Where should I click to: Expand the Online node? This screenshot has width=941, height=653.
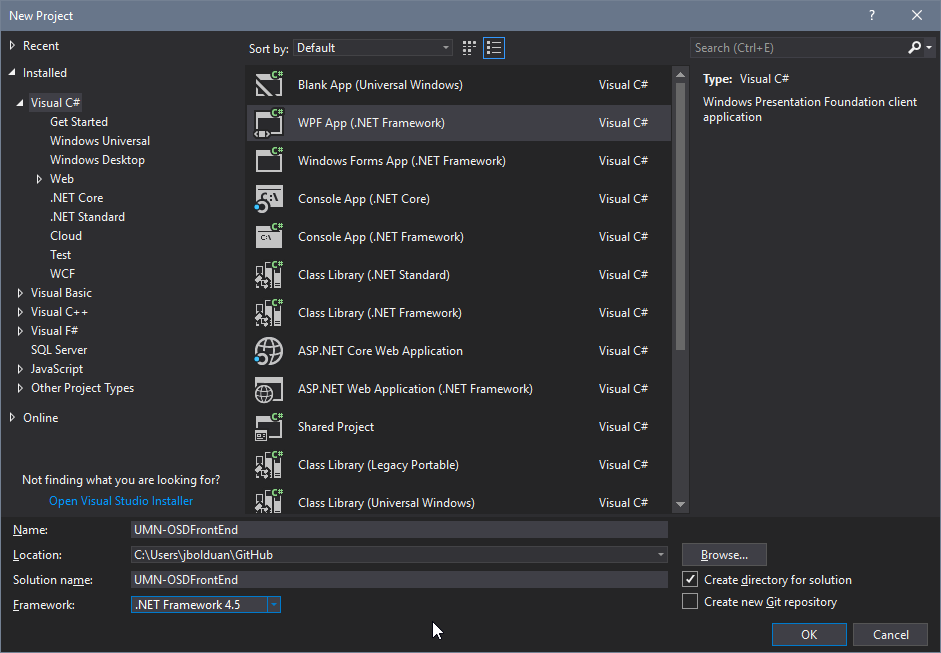coord(12,418)
